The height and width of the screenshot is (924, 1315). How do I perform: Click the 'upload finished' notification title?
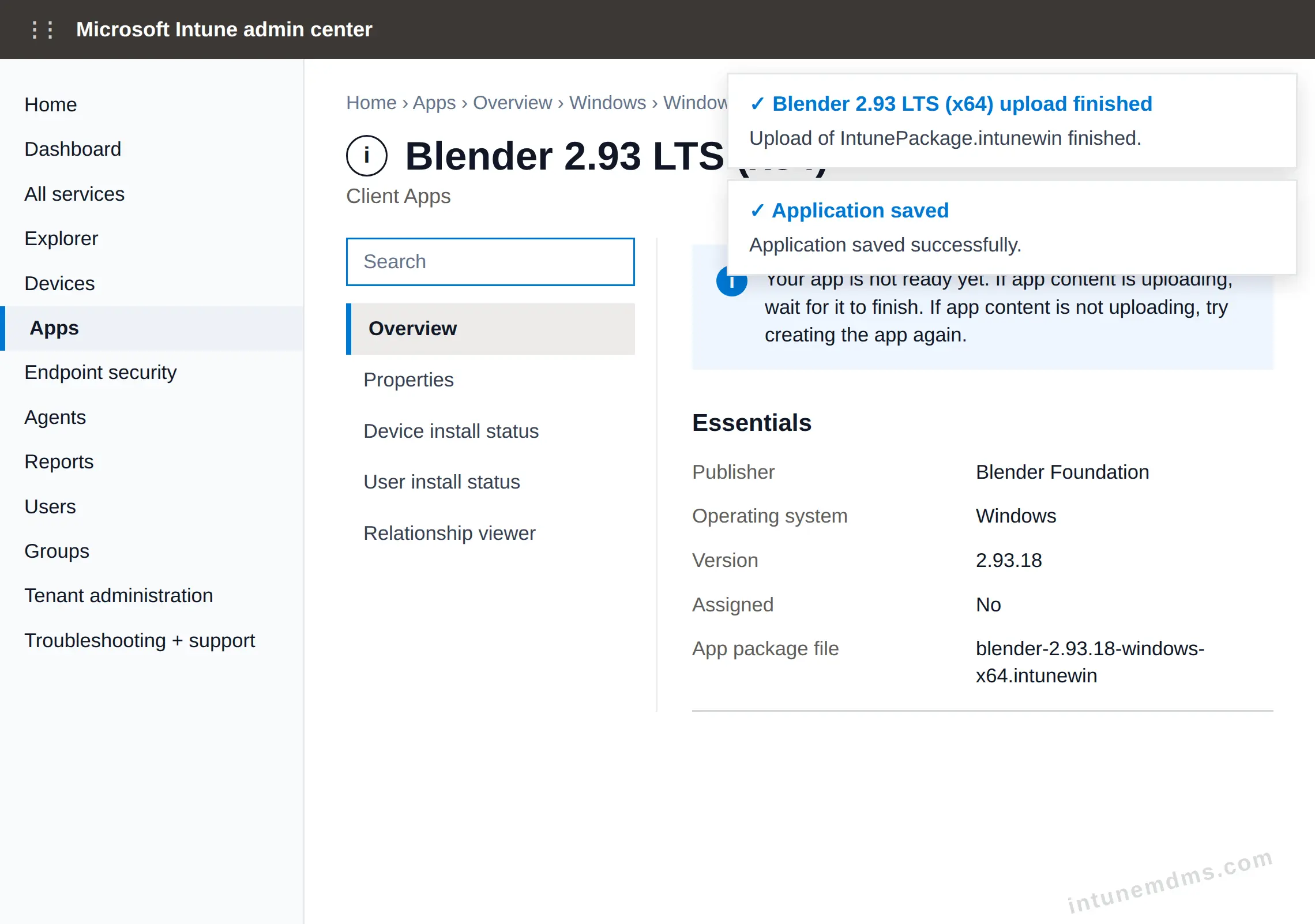point(962,104)
